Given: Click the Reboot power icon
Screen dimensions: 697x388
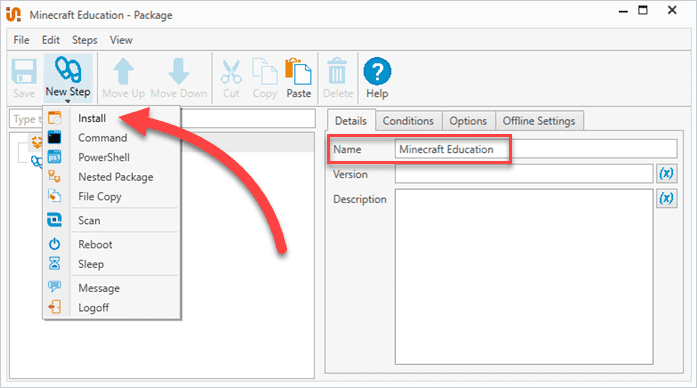Looking at the screenshot, I should click(55, 244).
